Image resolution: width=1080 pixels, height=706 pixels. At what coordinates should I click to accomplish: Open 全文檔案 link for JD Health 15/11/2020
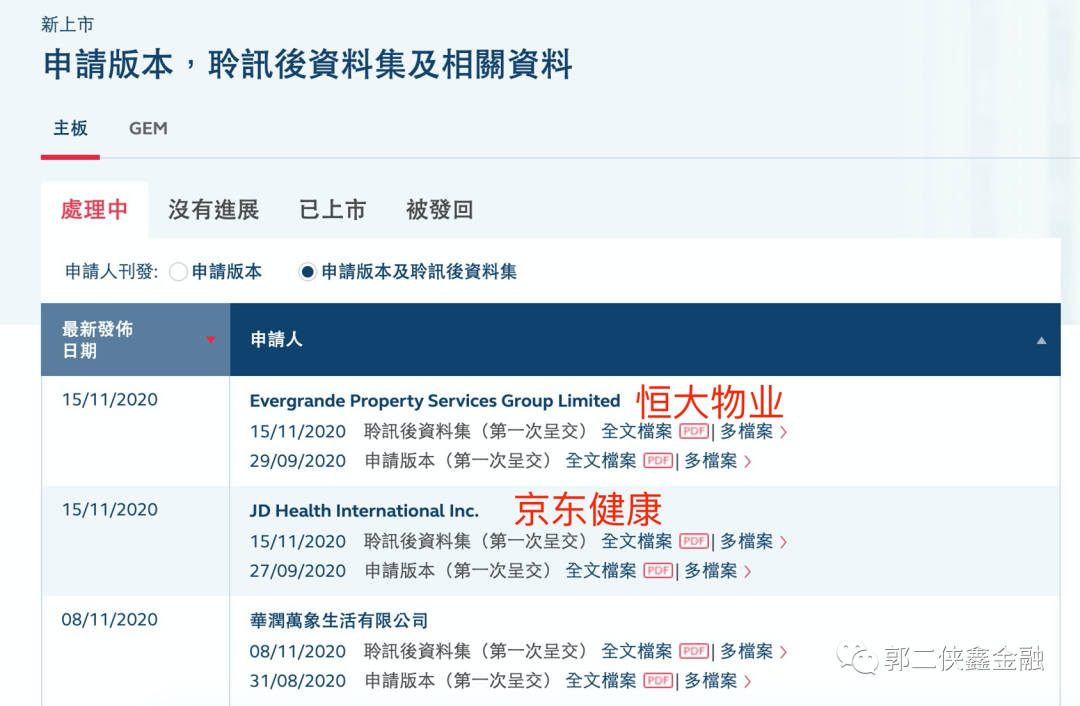(x=636, y=541)
